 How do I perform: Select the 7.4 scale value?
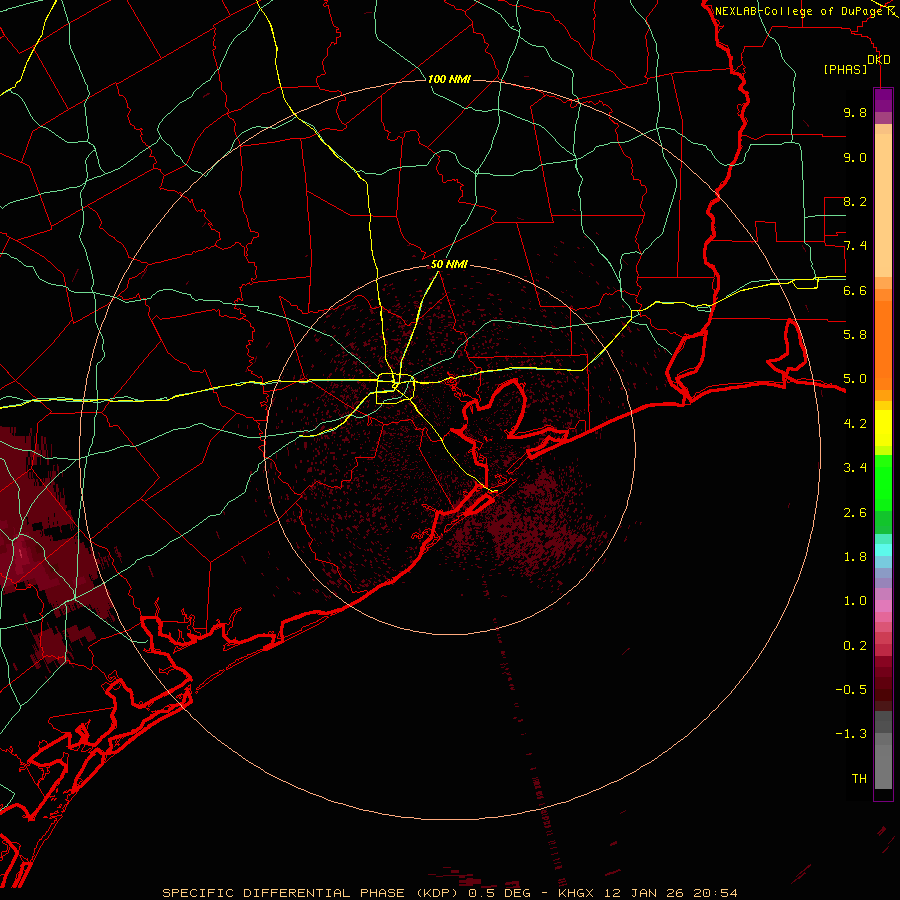(x=855, y=246)
